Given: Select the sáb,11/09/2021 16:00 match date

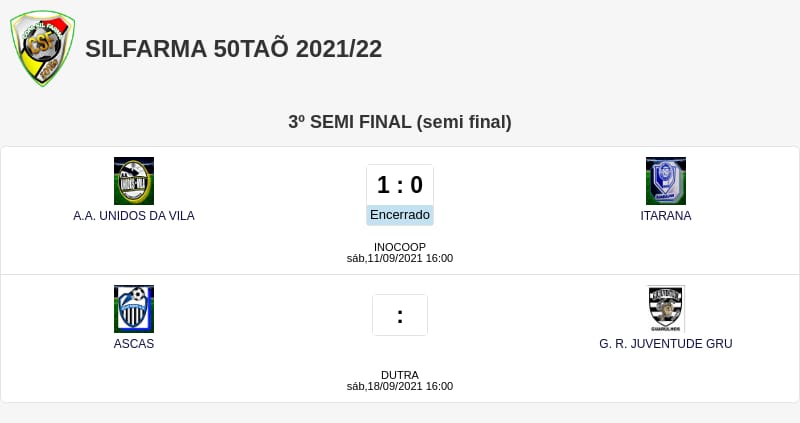Looking at the screenshot, I should pos(400,258).
